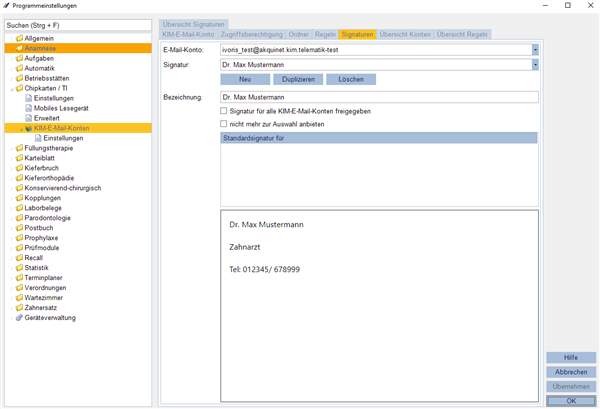Image resolution: width=600 pixels, height=409 pixels.
Task: Open the Übersicht Regeln tab
Action: [462, 34]
